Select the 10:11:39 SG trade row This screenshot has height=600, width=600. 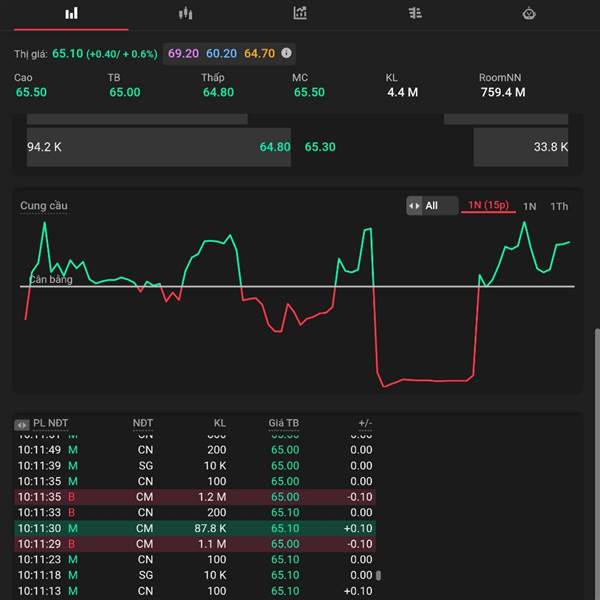pyautogui.click(x=195, y=465)
